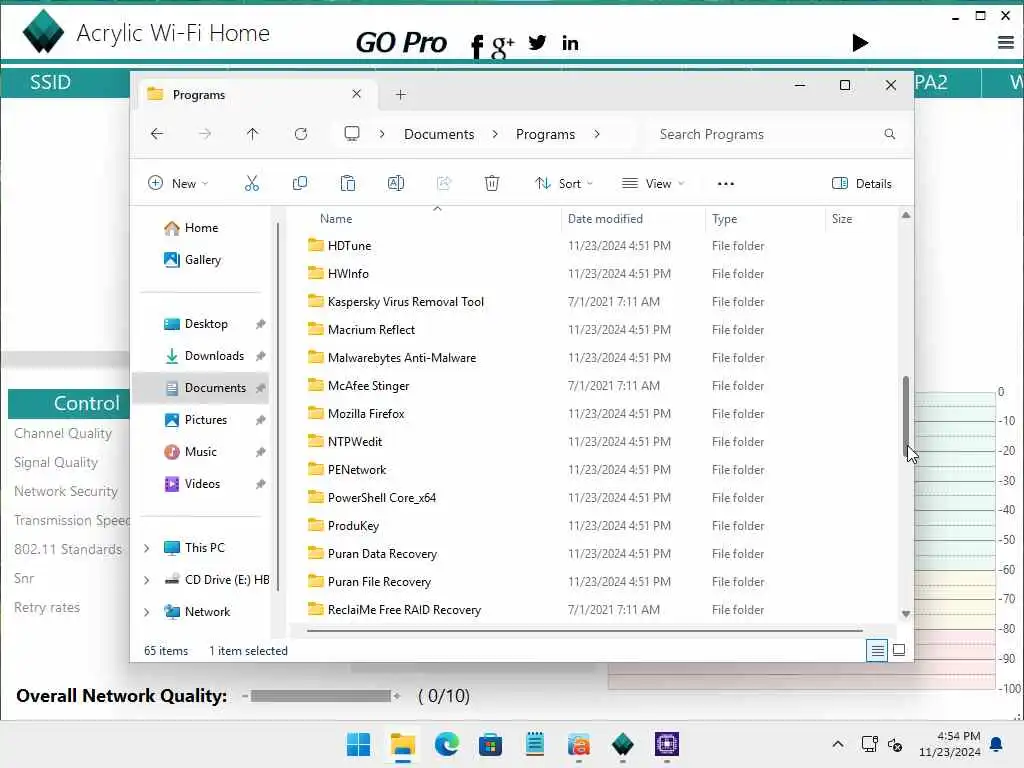Click the Cut scissors icon in Explorer toolbar
The height and width of the screenshot is (768, 1024).
251,184
